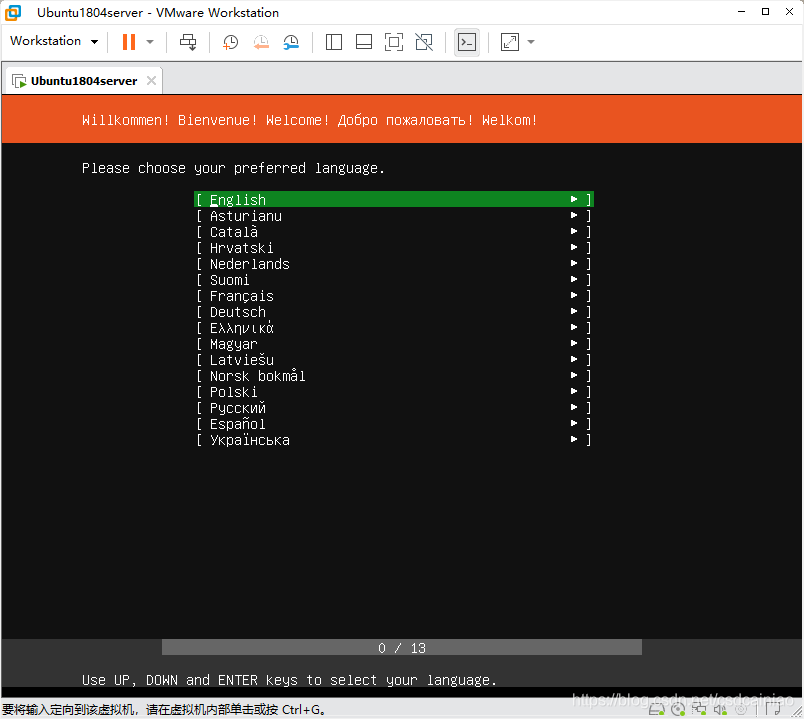Click the window resize grip in the corner
Viewport: 804px width, 719px height.
797,712
